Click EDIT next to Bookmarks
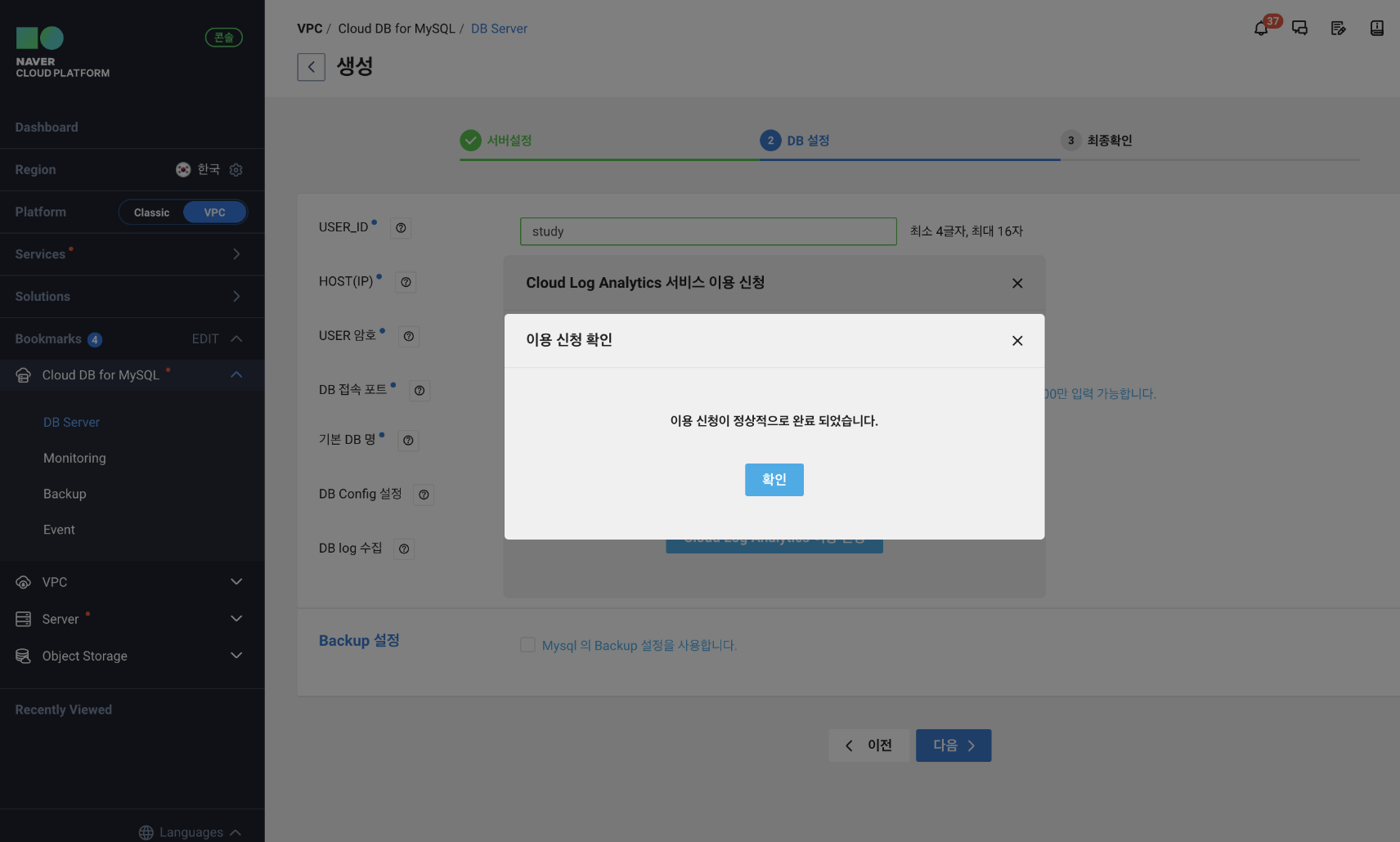Viewport: 1400px width, 842px height. point(205,339)
